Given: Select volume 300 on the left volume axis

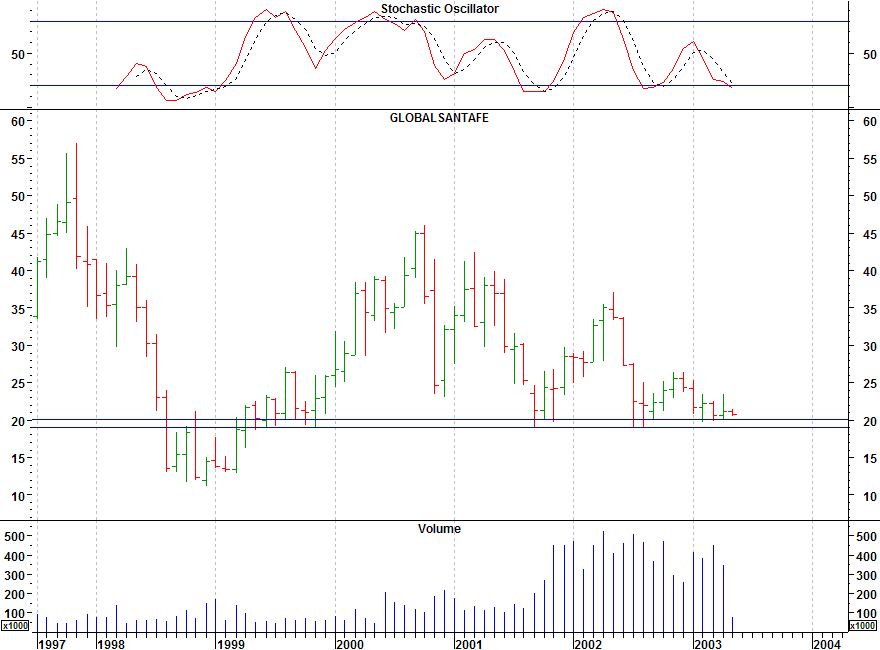Looking at the screenshot, I should pyautogui.click(x=15, y=575).
